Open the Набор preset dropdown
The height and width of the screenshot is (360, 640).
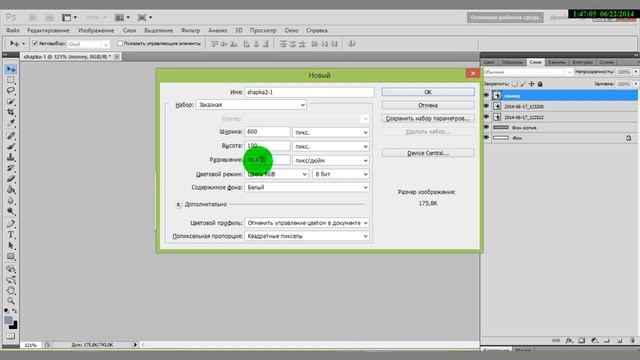coord(251,105)
